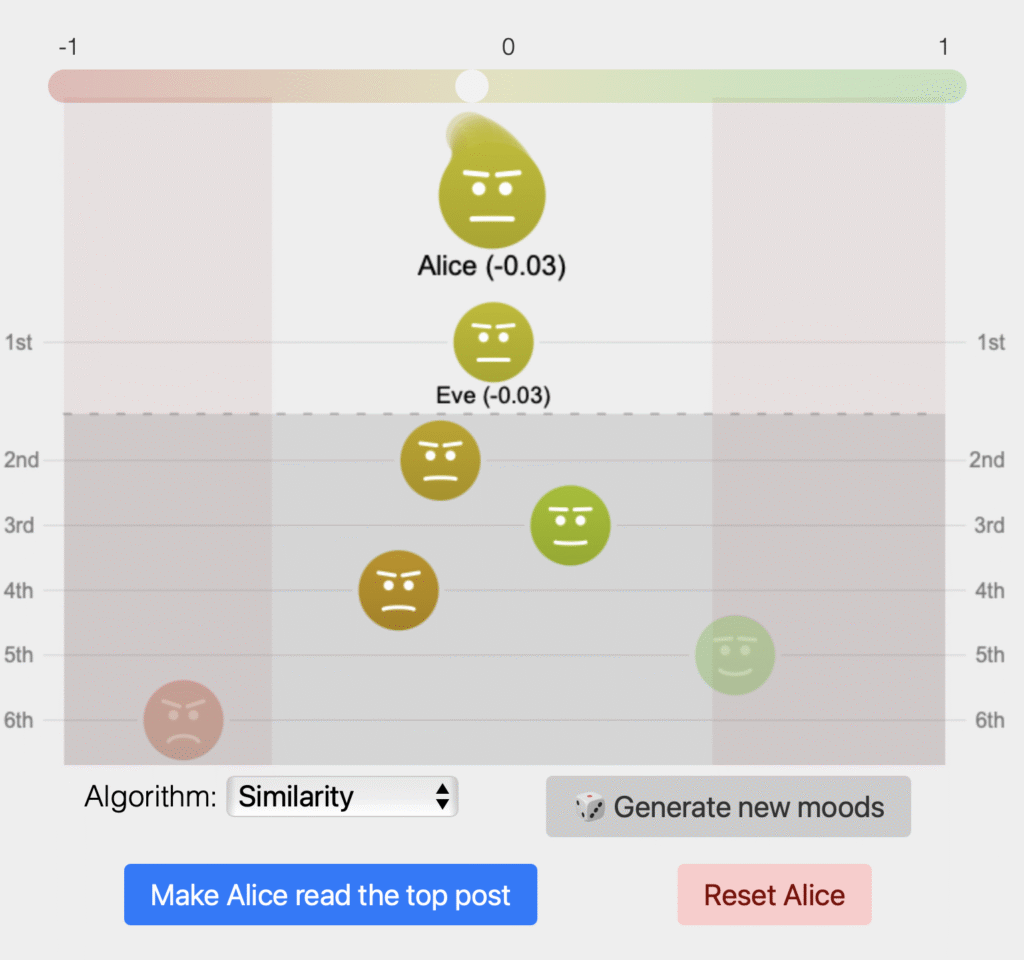Click the dice icon on Generate button
The height and width of the screenshot is (960, 1024).
click(590, 807)
